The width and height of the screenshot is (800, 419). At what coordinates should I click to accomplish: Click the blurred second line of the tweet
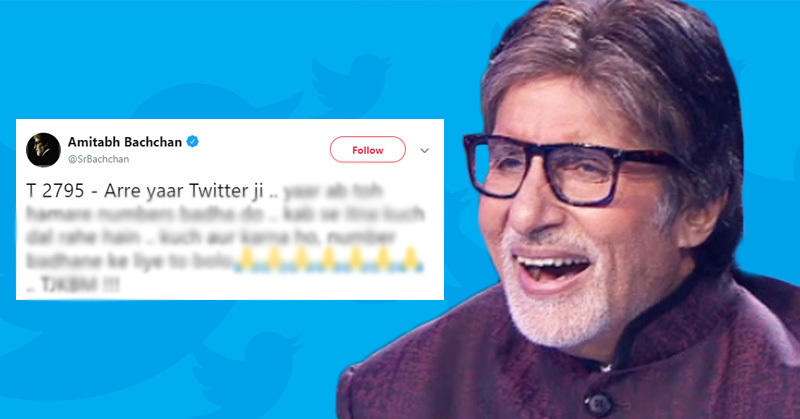point(225,214)
